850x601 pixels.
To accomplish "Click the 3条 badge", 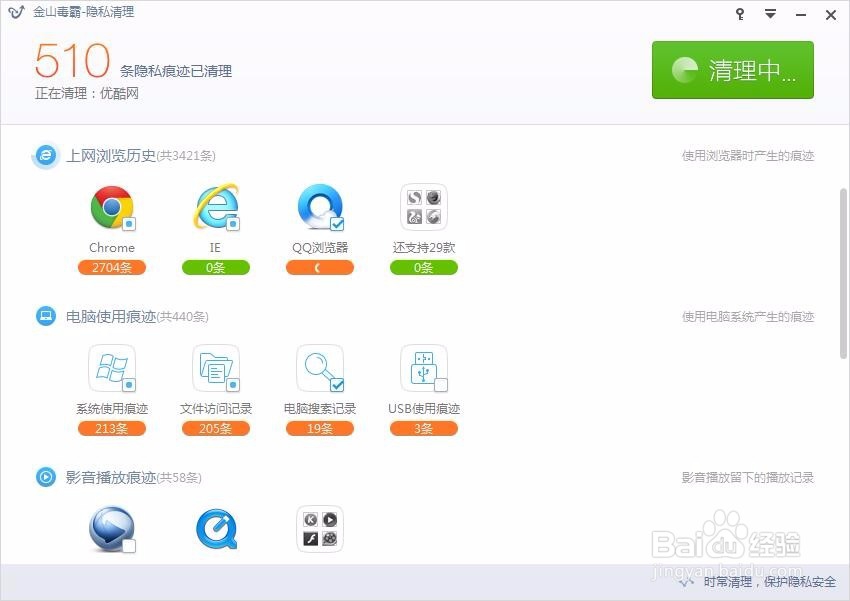I will tap(424, 428).
